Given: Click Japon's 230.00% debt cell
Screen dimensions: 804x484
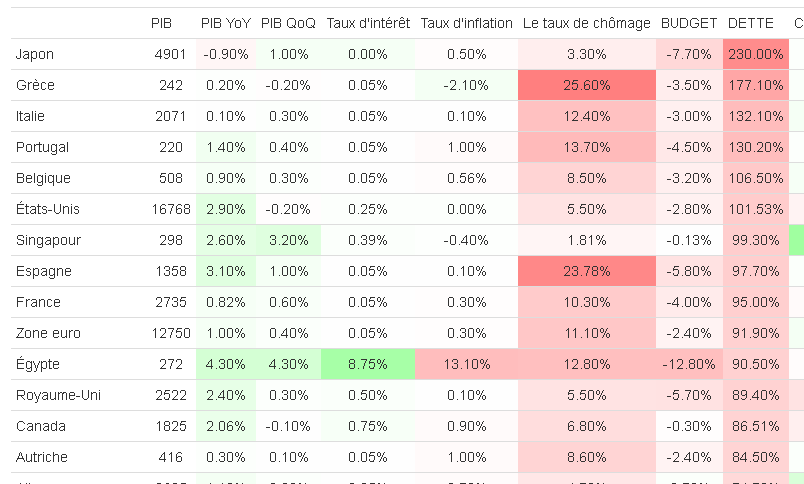Looking at the screenshot, I should tap(756, 54).
